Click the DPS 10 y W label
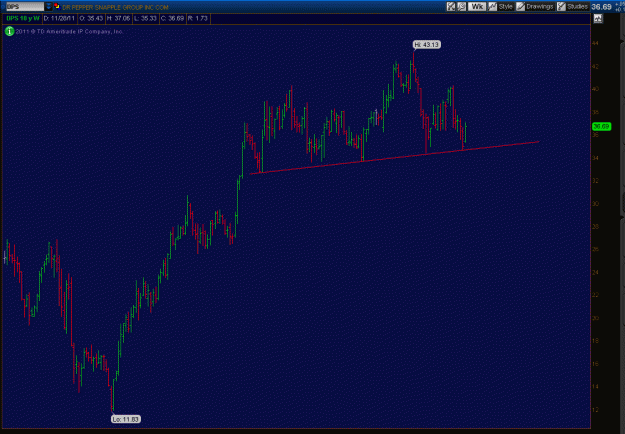Screen dimensions: 625x434 pyautogui.click(x=23, y=18)
